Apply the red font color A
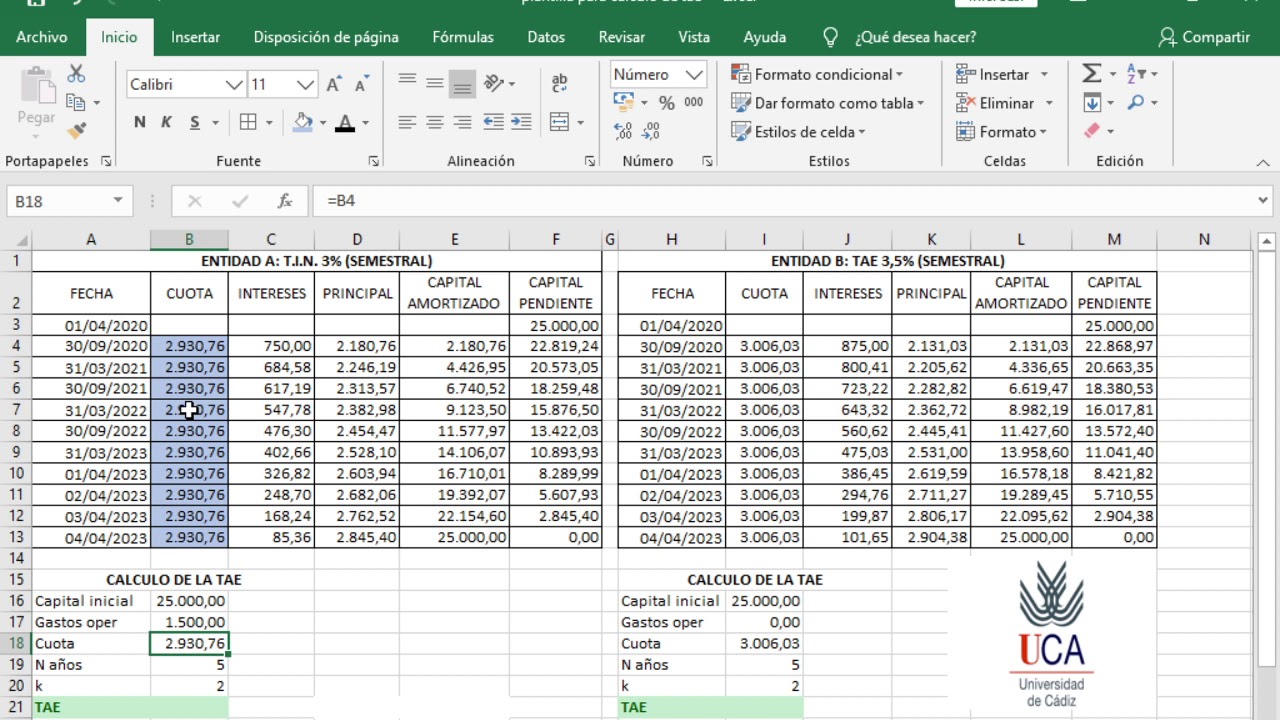 click(345, 122)
